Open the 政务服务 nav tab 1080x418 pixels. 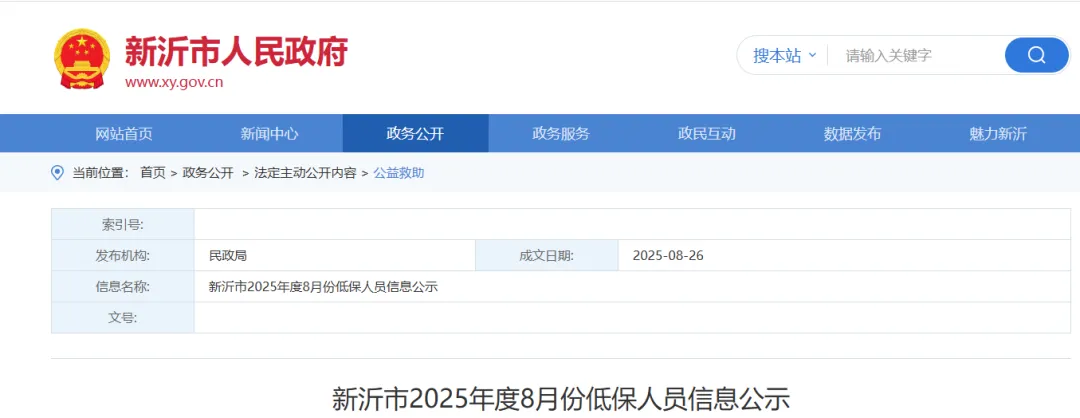(x=561, y=134)
